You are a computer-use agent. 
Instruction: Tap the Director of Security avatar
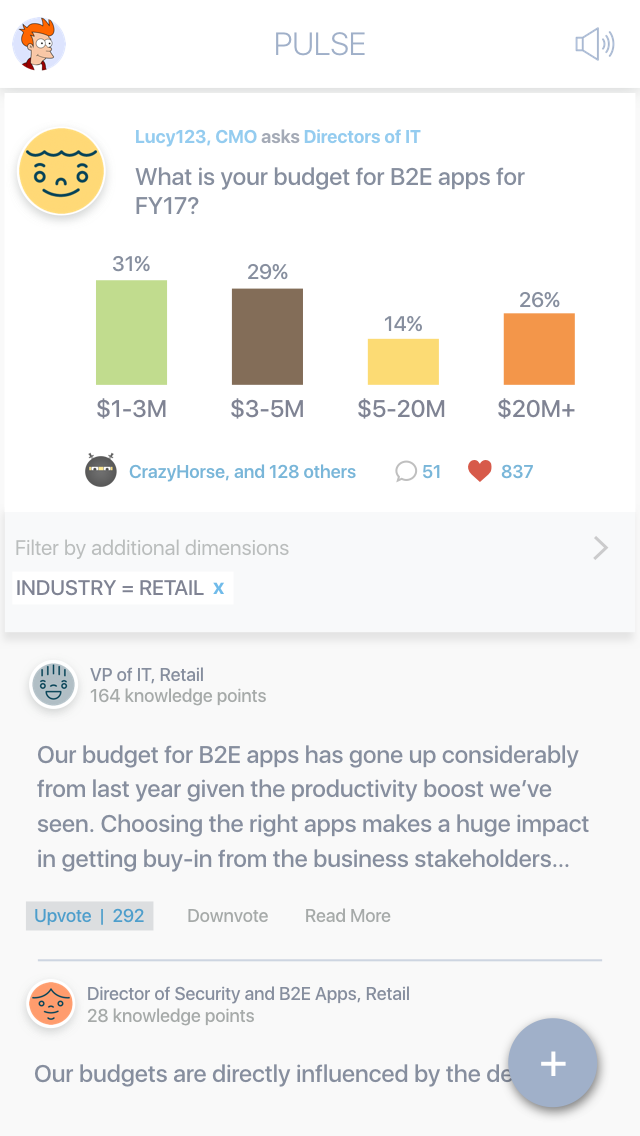[51, 1003]
